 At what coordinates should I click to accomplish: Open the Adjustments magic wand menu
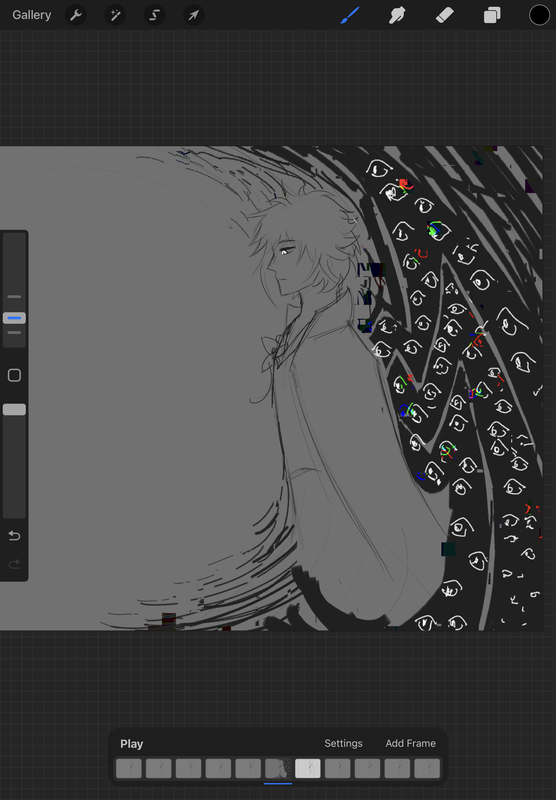click(x=115, y=15)
